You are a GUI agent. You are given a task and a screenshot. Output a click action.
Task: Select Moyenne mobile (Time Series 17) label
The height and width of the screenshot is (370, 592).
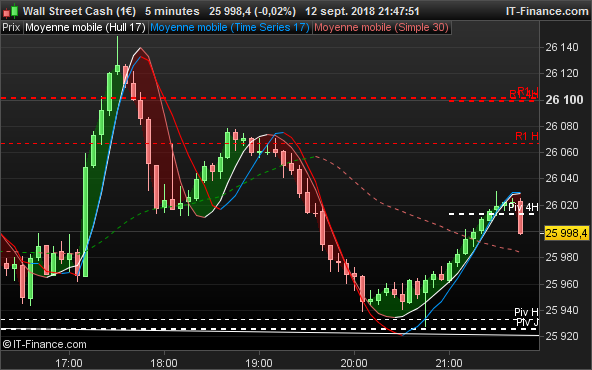pos(230,28)
